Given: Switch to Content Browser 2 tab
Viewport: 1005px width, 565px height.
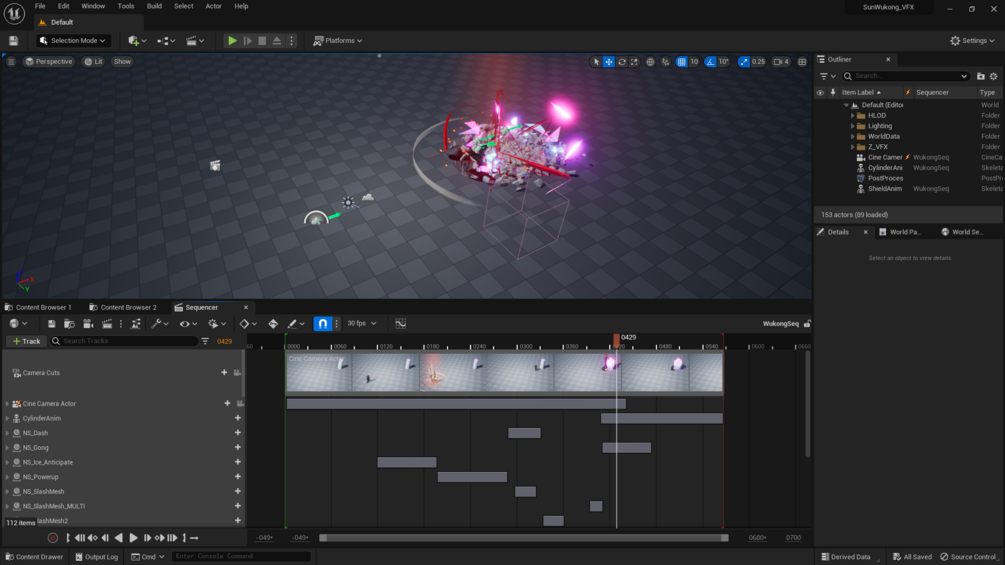Looking at the screenshot, I should (123, 307).
